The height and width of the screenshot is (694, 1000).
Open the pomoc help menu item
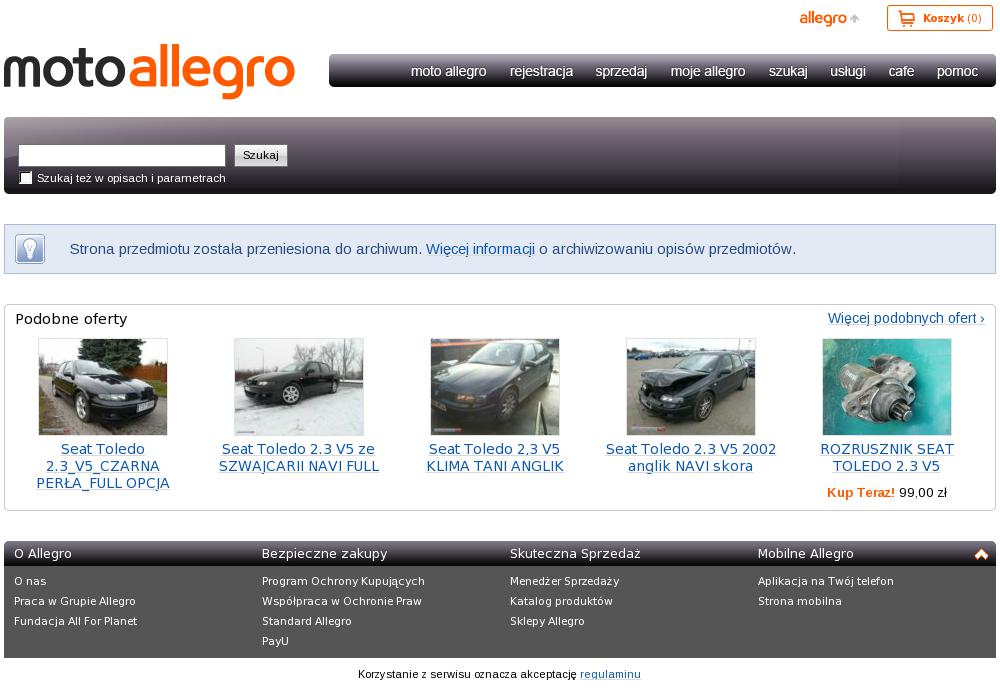(x=957, y=71)
